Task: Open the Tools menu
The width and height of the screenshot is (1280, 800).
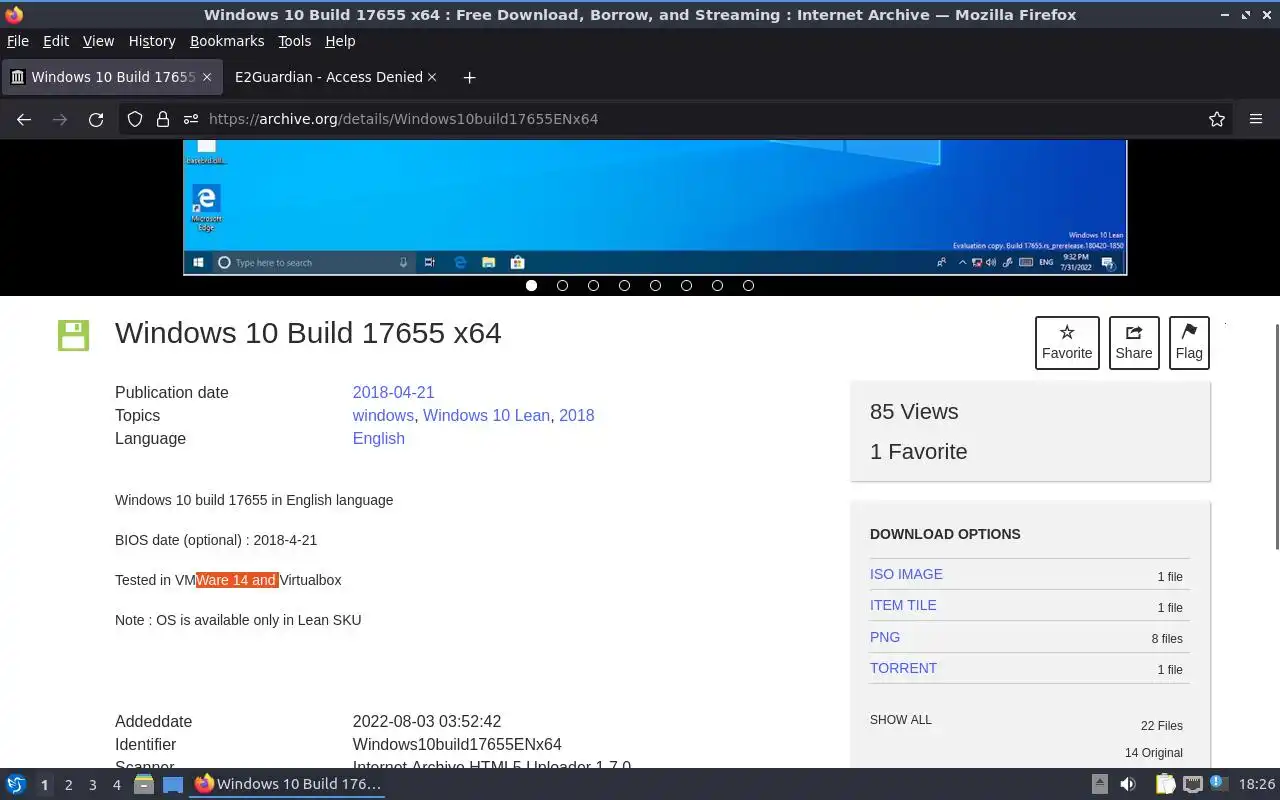Action: click(x=295, y=41)
